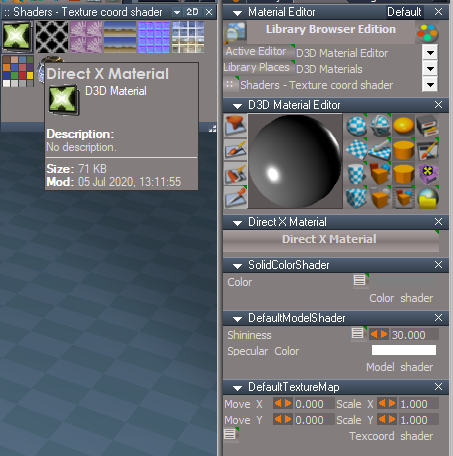Select the orange sphere preview shape
453x456 pixels.
pos(403,126)
